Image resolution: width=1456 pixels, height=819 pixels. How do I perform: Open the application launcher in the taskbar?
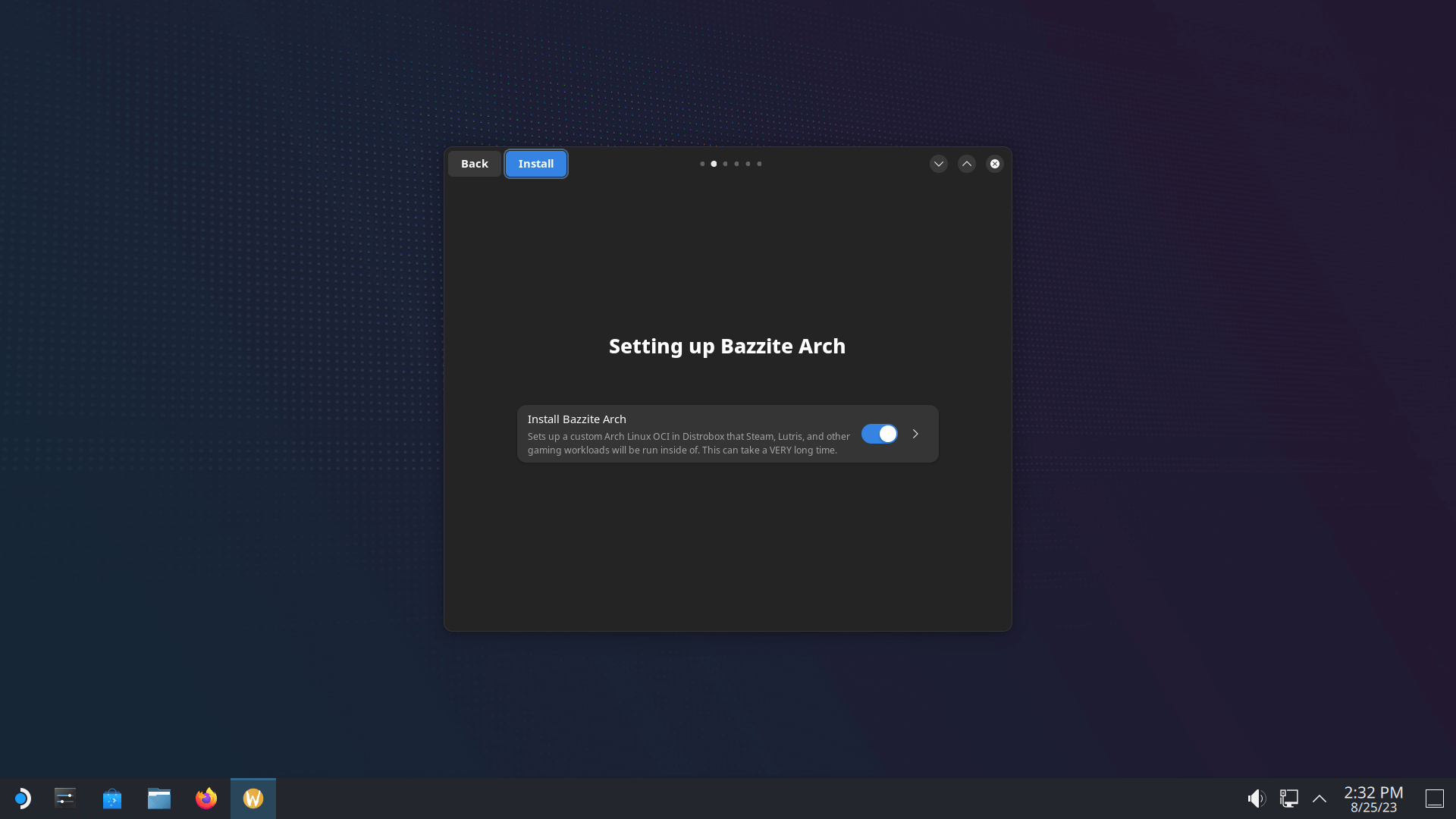[22, 798]
